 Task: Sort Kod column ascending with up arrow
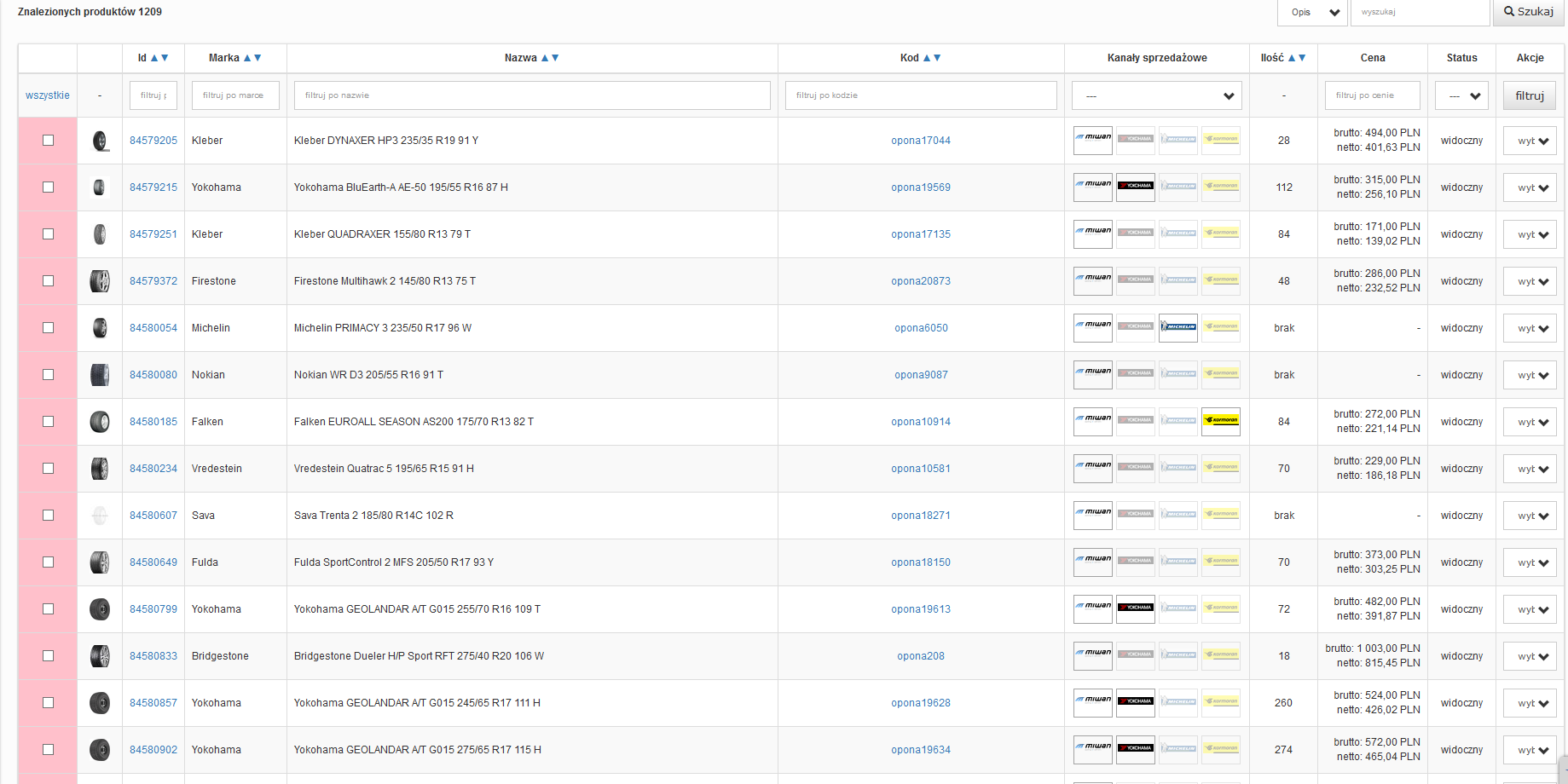click(927, 58)
